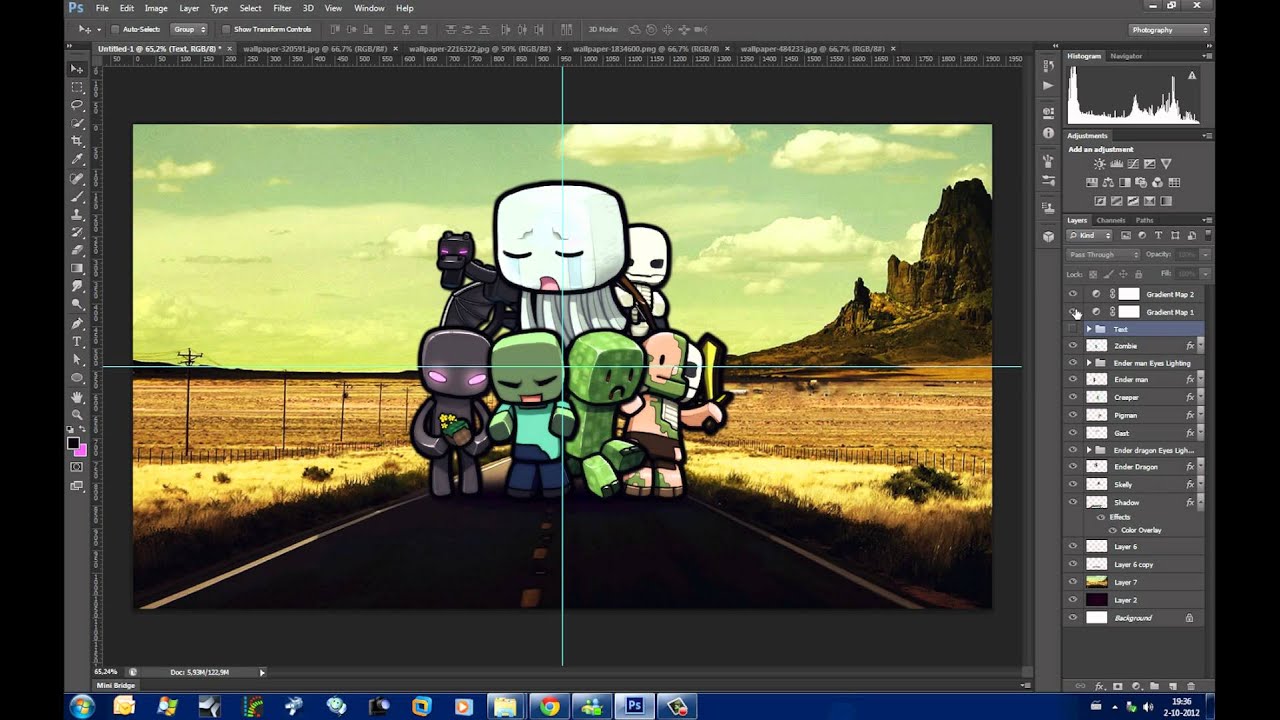Viewport: 1280px width, 720px height.
Task: Select the Clone Stamp tool
Action: 77,214
